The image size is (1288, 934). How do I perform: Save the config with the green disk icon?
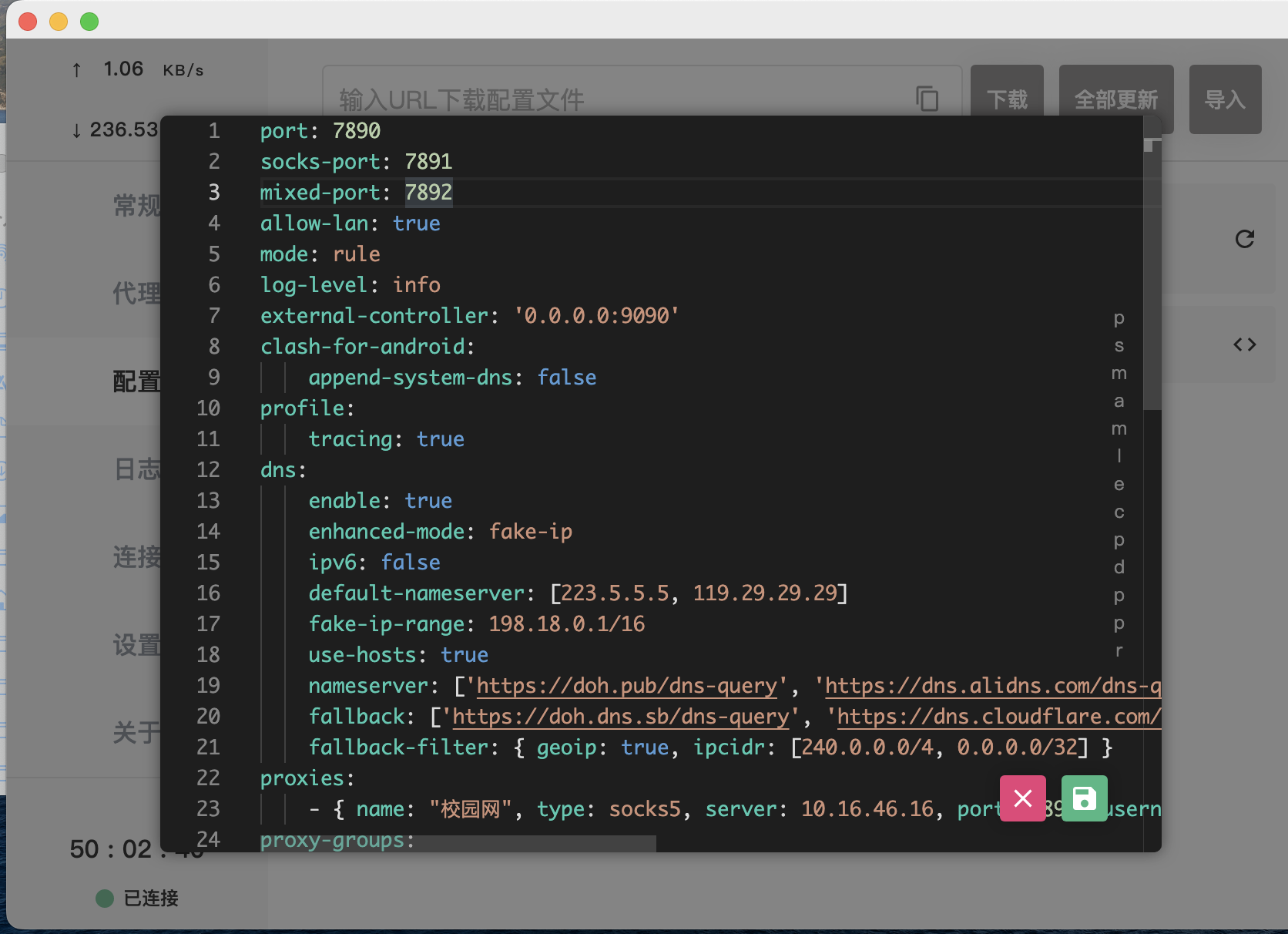1084,798
